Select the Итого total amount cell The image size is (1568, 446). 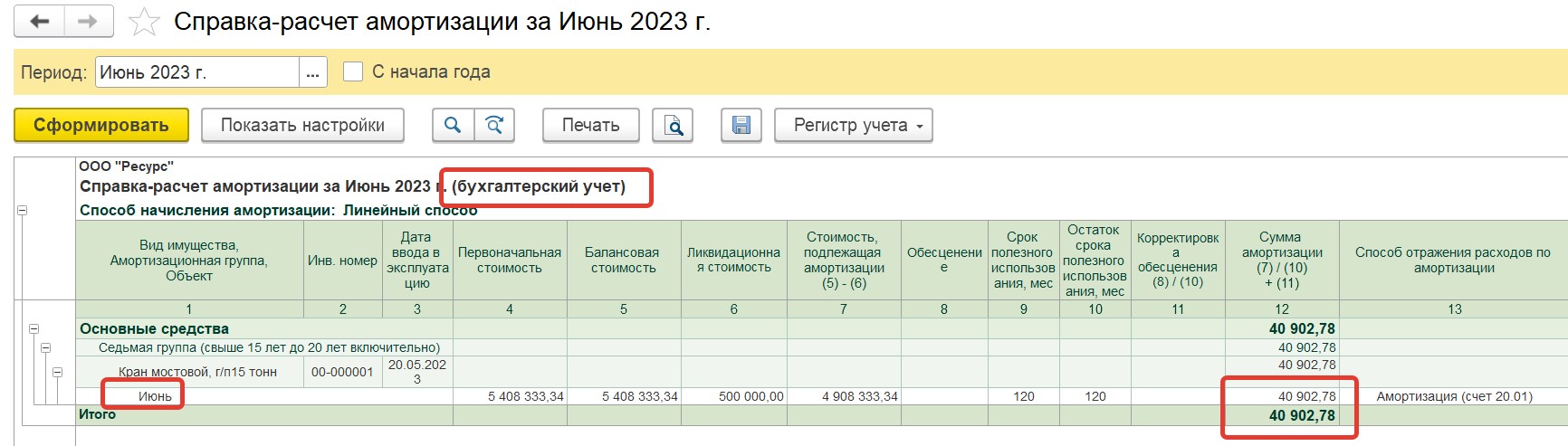tap(1282, 415)
